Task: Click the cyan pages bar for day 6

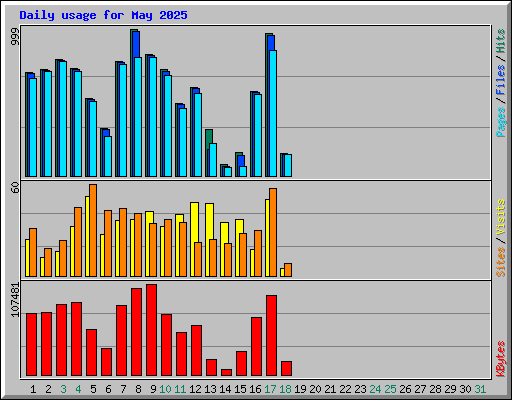Action: [x=108, y=156]
